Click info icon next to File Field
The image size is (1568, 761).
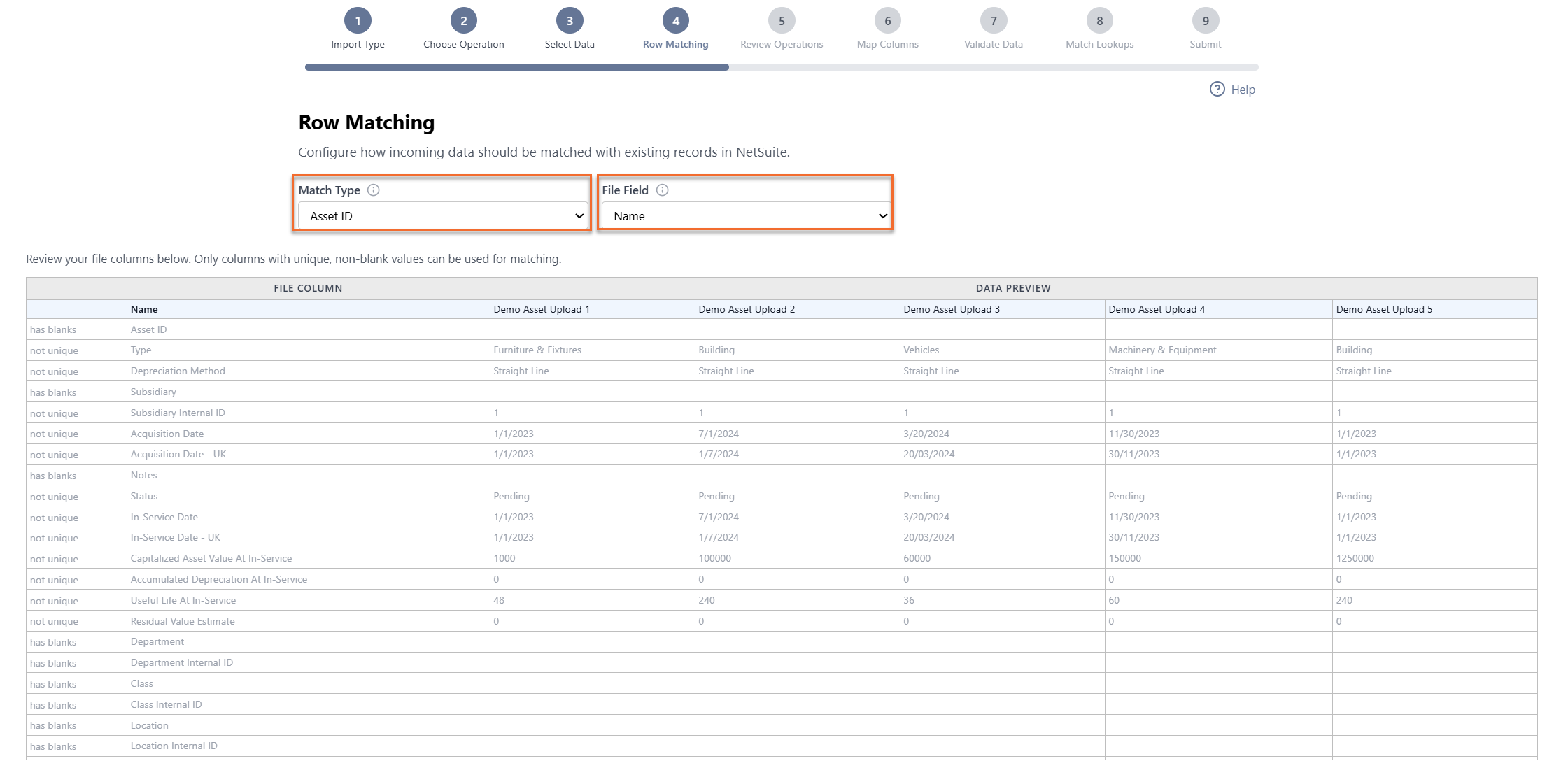tap(662, 190)
